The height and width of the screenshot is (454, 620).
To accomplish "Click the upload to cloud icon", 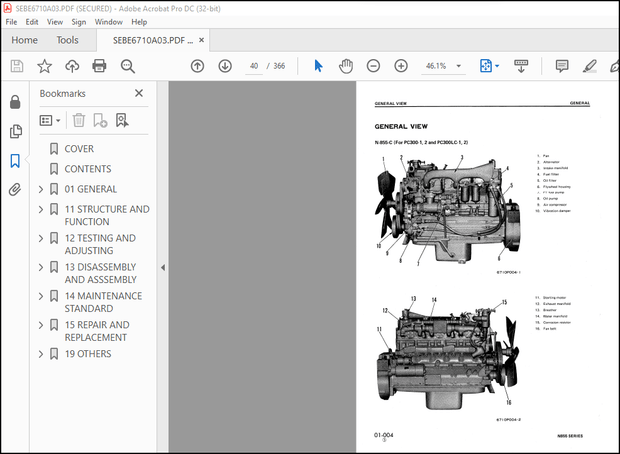I will tap(72, 66).
